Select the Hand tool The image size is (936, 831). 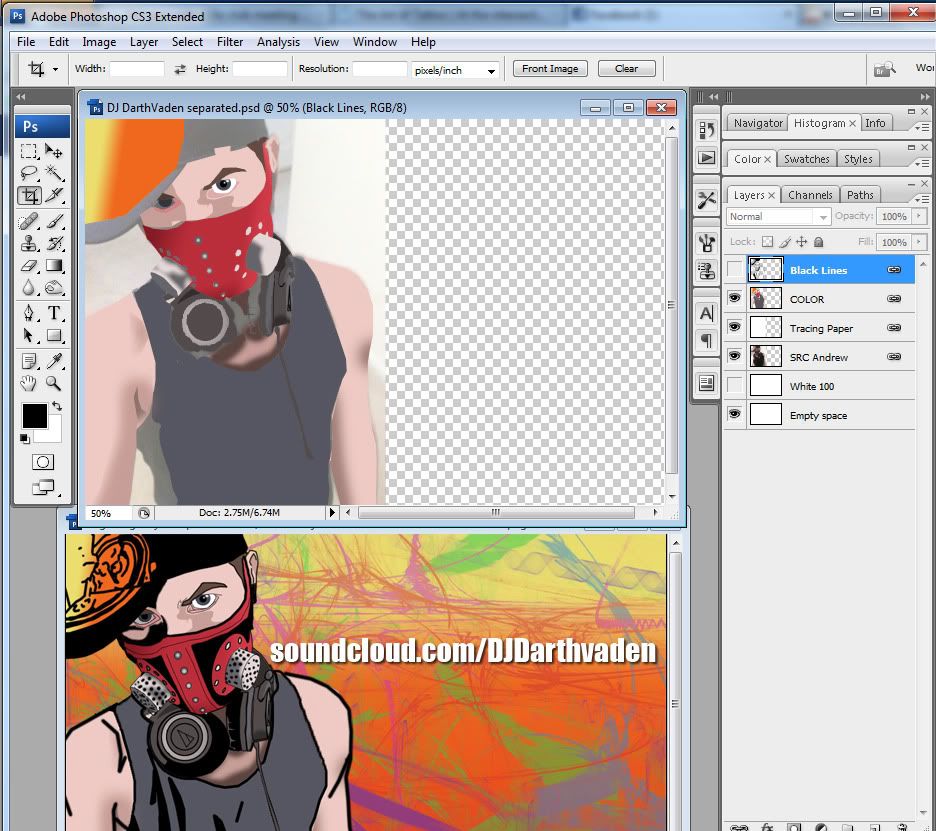29,383
